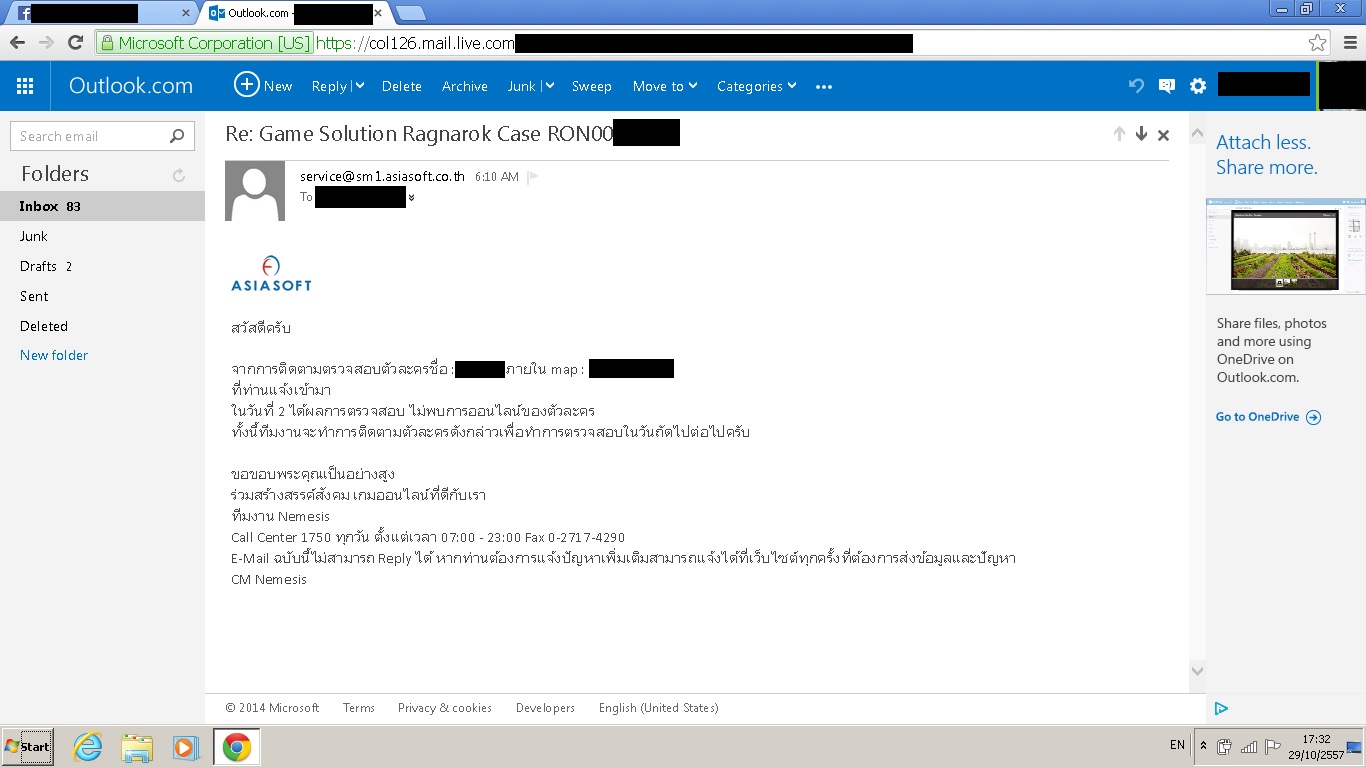Click the sender avatar picture
Image resolution: width=1366 pixels, height=768 pixels.
[x=255, y=190]
